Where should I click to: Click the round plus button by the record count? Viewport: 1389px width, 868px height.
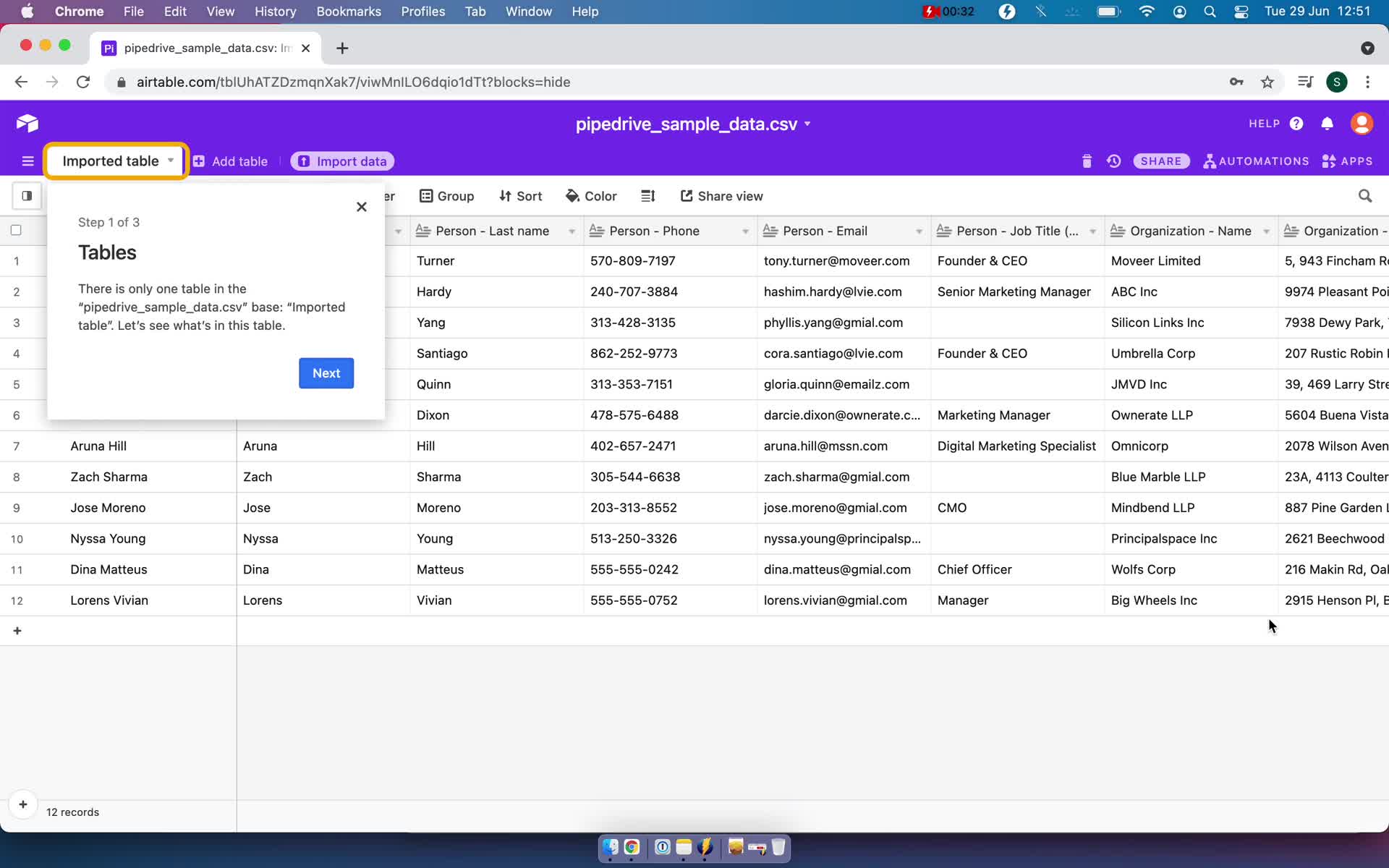tap(23, 804)
